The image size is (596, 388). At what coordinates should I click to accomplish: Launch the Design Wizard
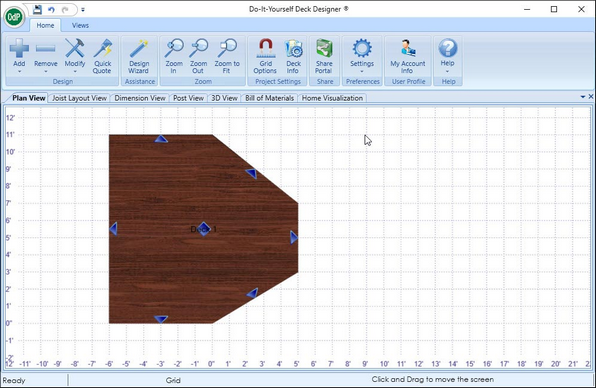click(139, 56)
